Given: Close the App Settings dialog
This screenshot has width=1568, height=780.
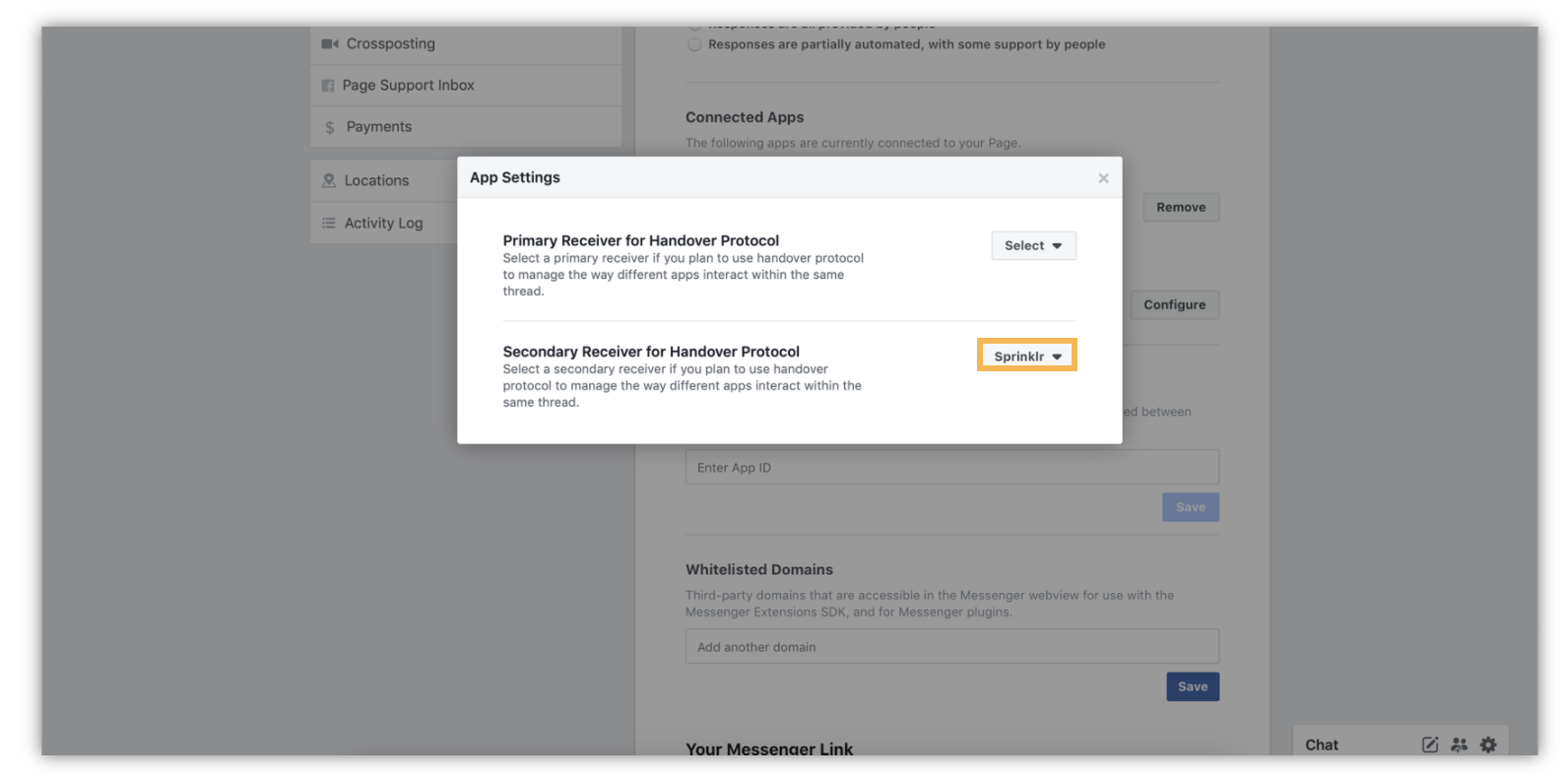Looking at the screenshot, I should pos(1103,178).
